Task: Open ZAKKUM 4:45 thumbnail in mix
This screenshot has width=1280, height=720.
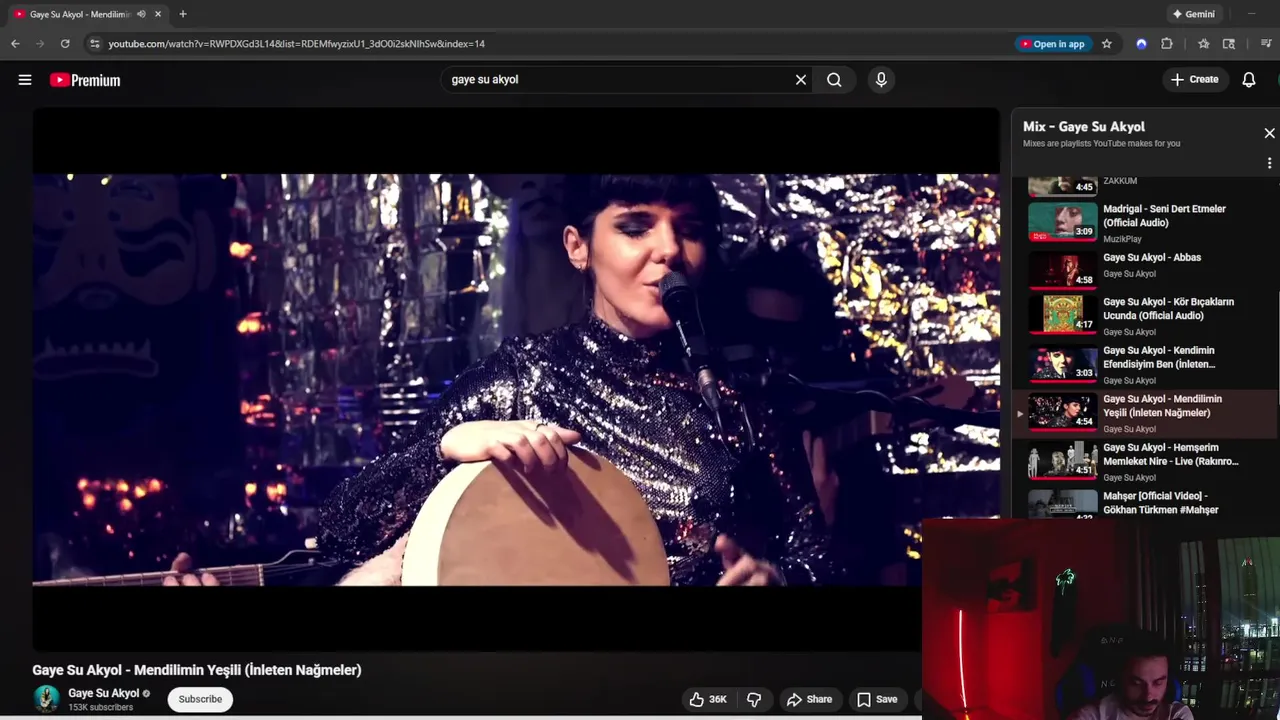Action: coord(1063,185)
